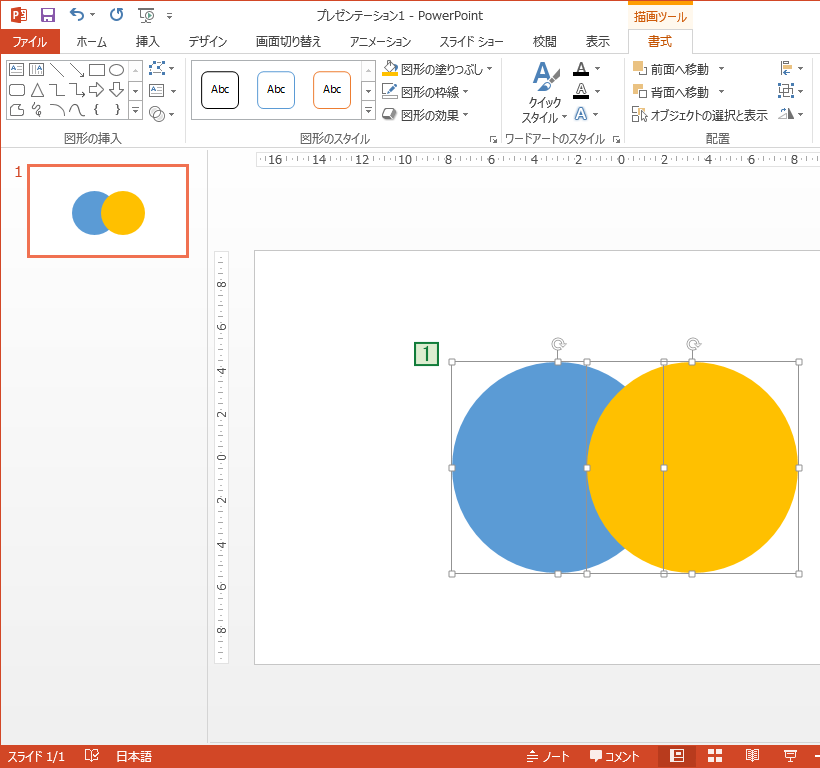Toggle the Comments (コメント) pane

[615, 755]
